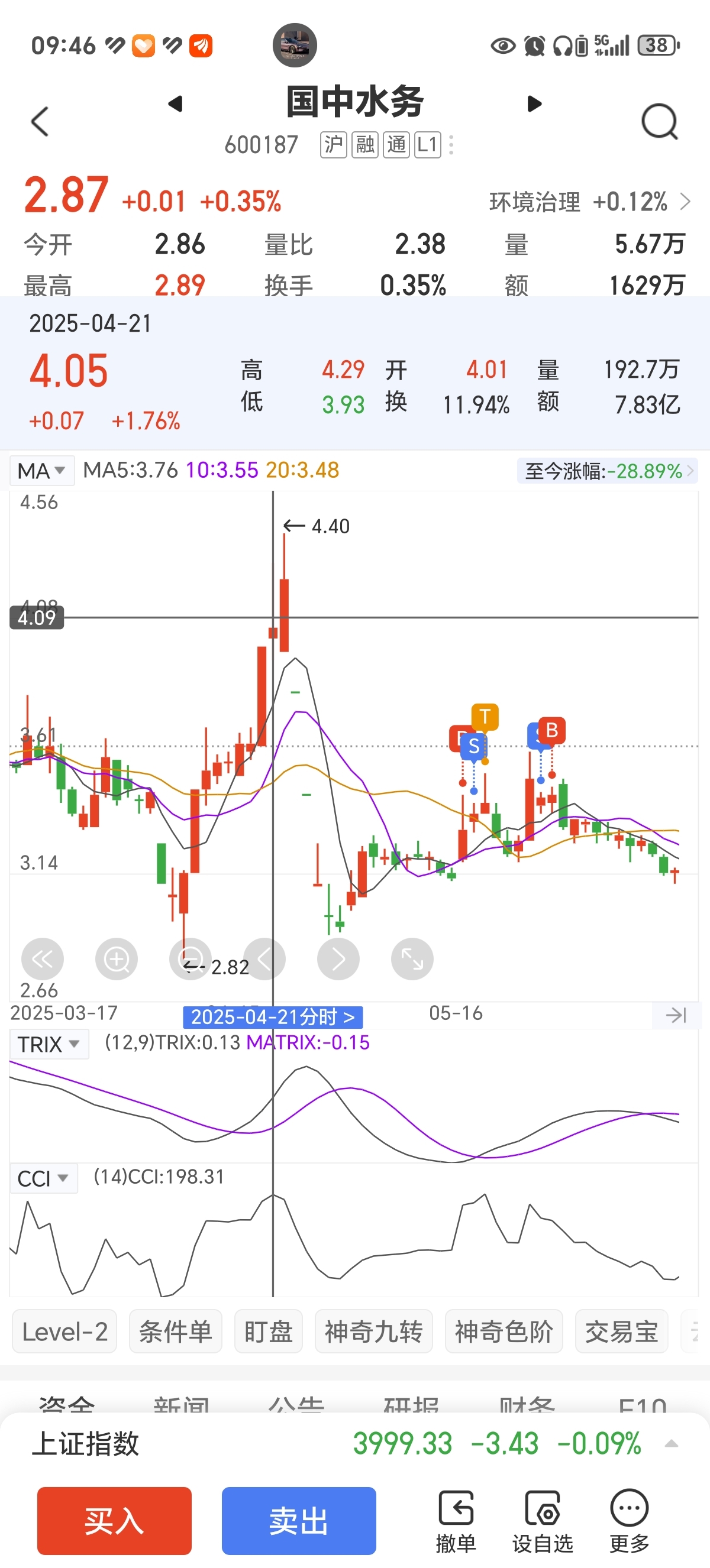
Task: Tap the 5G signal icon
Action: [x=612, y=45]
